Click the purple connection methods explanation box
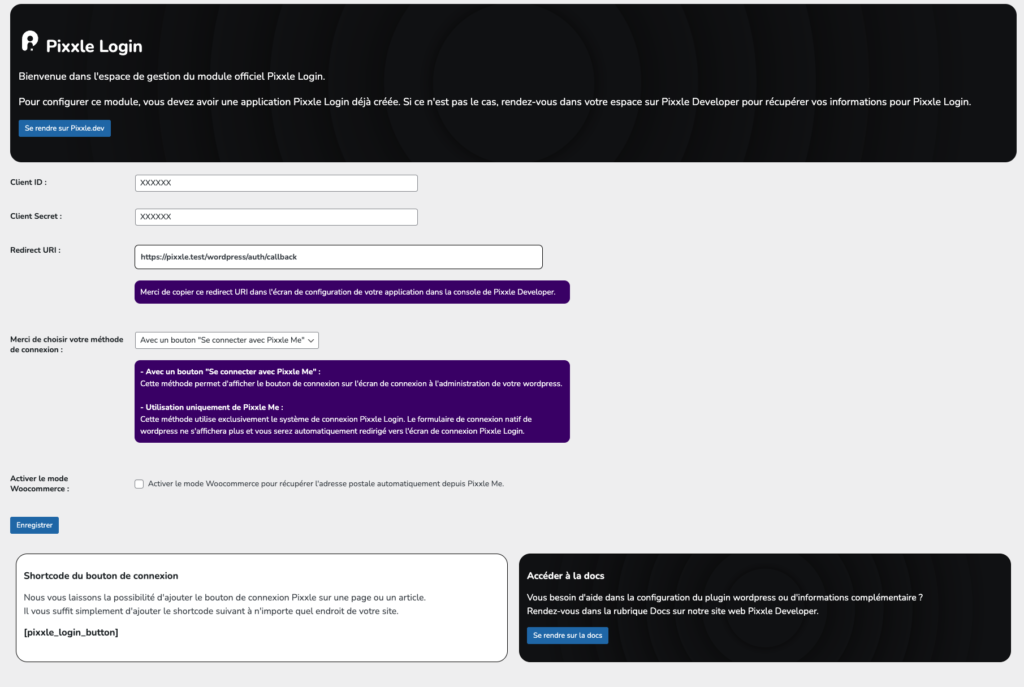 click(352, 401)
